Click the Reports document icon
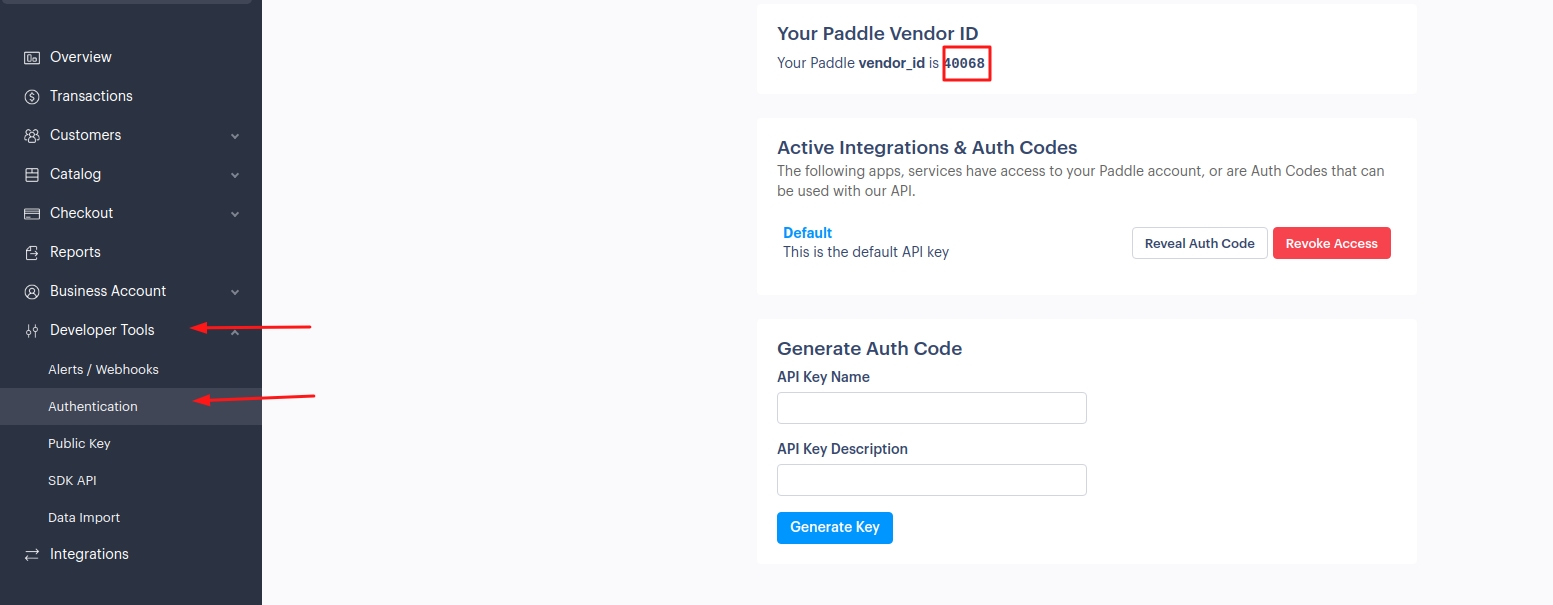 (32, 252)
